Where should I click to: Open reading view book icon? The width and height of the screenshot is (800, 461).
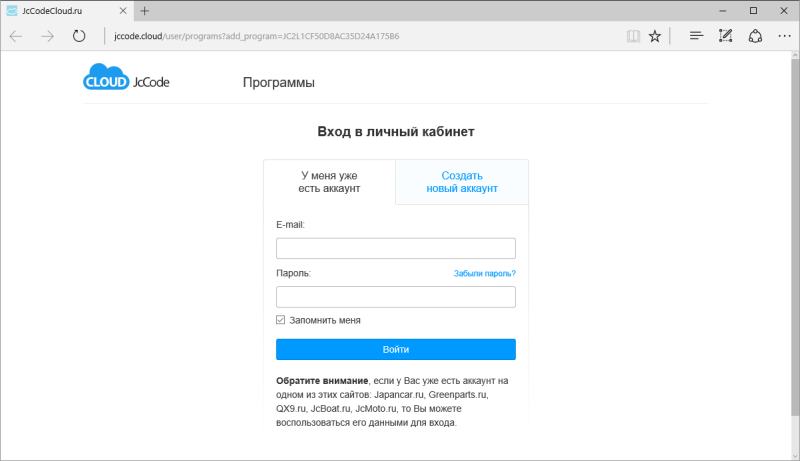633,36
